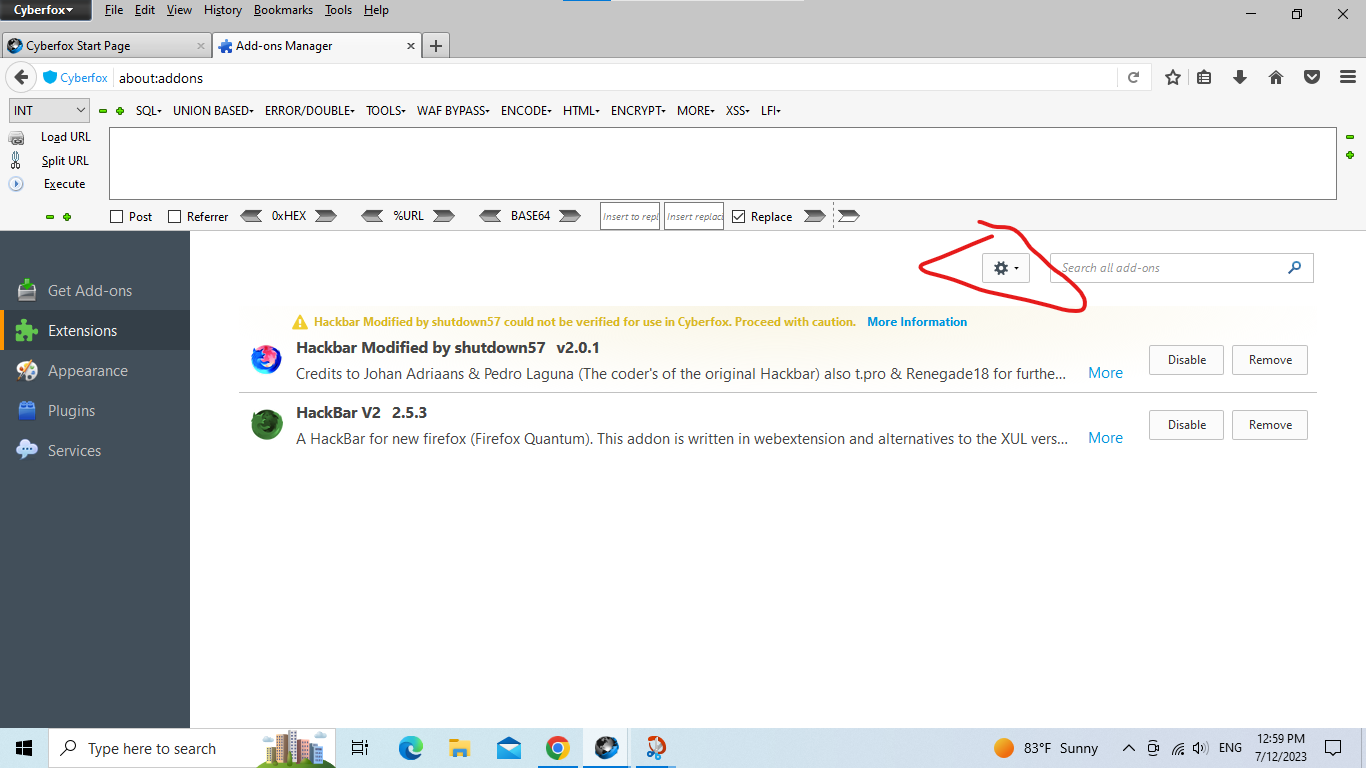Open the Hackbar TOOLS dropdown
Viewport: 1366px width, 768px height.
[386, 111]
